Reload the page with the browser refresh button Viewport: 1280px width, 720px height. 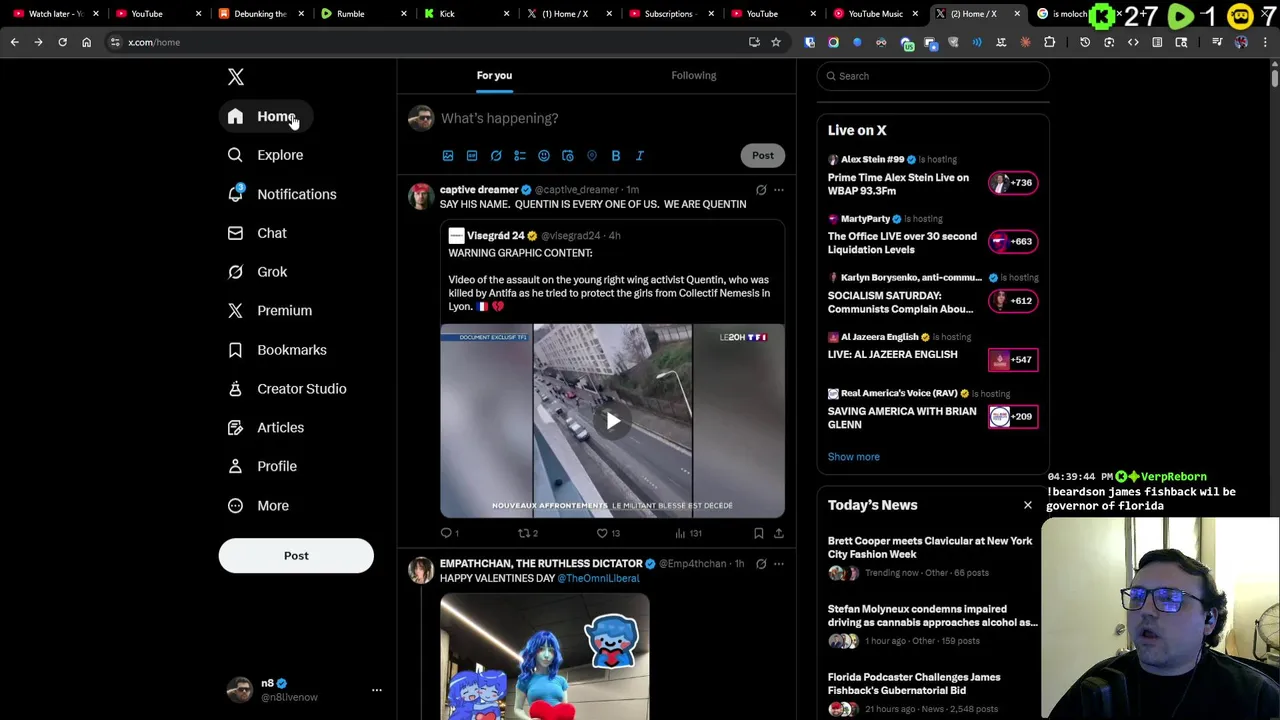coord(62,42)
